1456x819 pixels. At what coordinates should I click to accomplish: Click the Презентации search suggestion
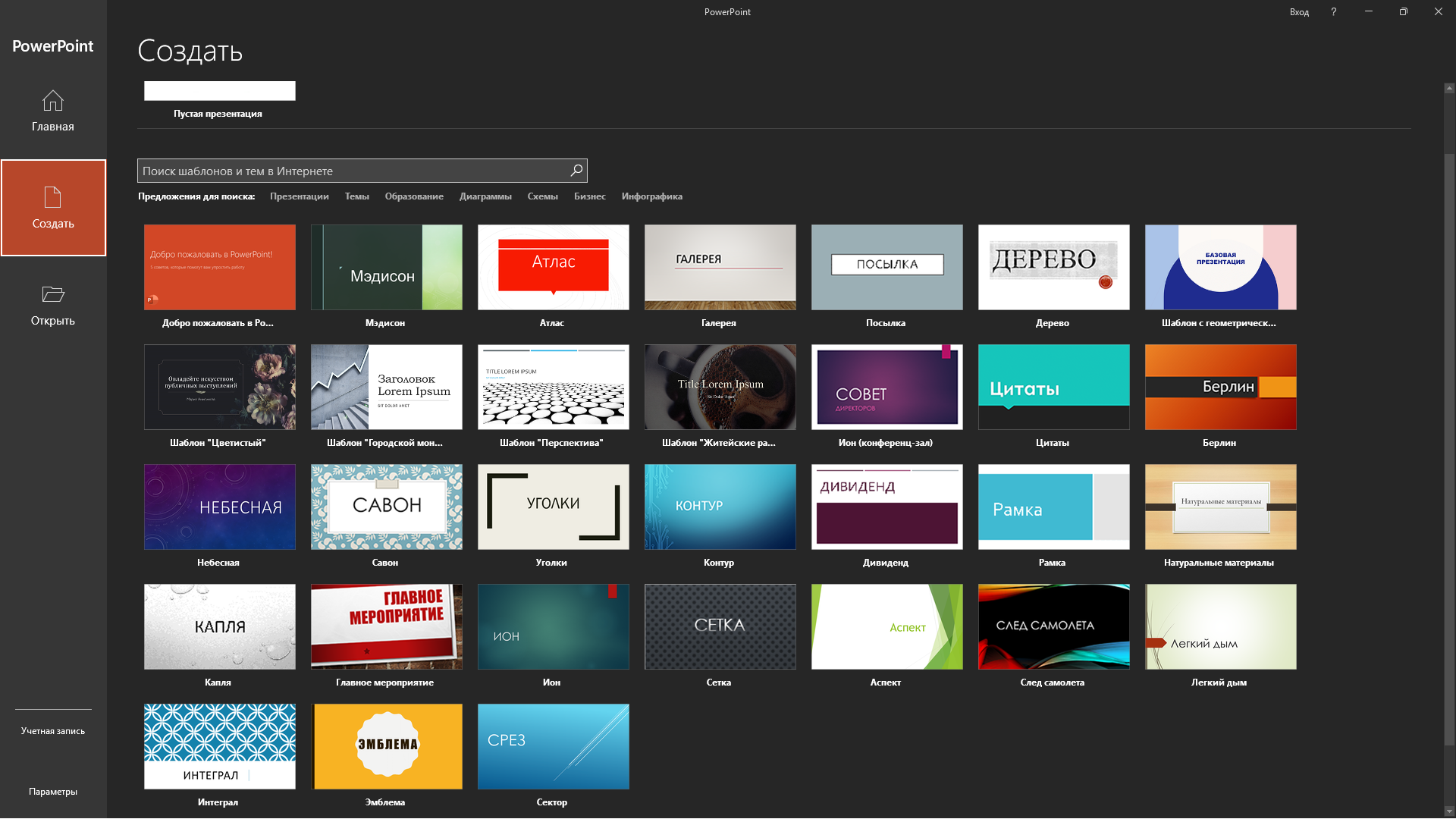[x=299, y=196]
